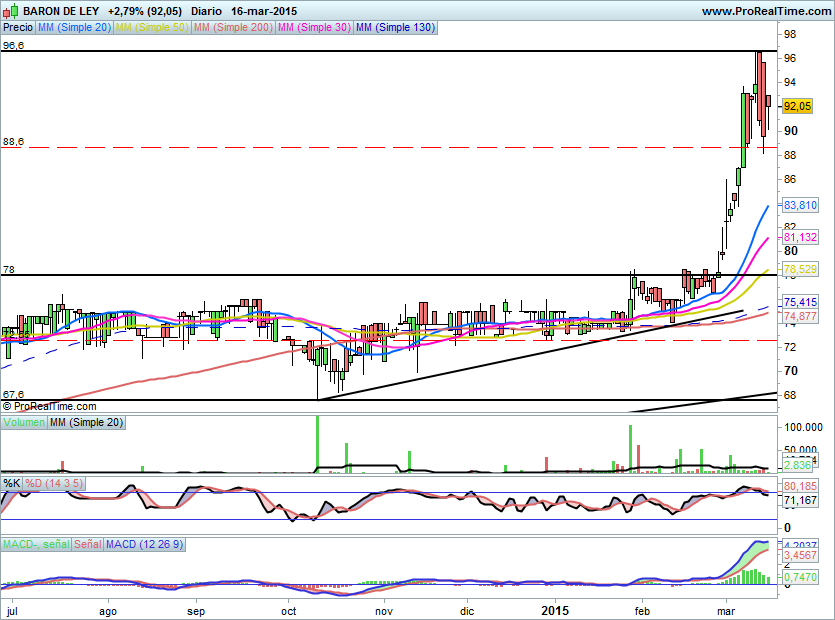Open the %D (14 3 5) label
835x620 pixels.
(x=54, y=483)
